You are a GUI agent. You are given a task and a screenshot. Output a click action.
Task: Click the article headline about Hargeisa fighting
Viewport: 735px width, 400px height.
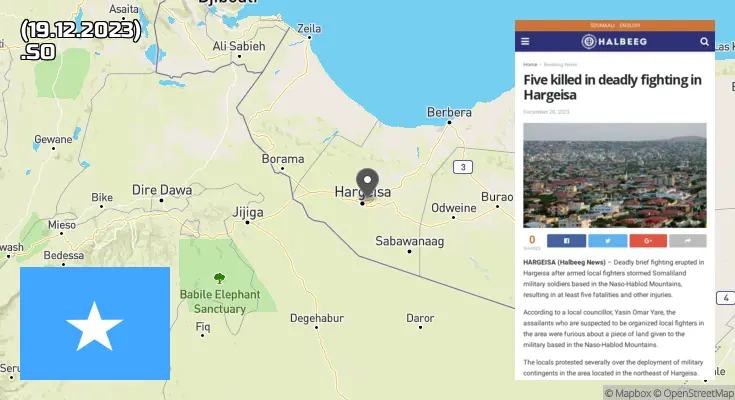coord(612,87)
